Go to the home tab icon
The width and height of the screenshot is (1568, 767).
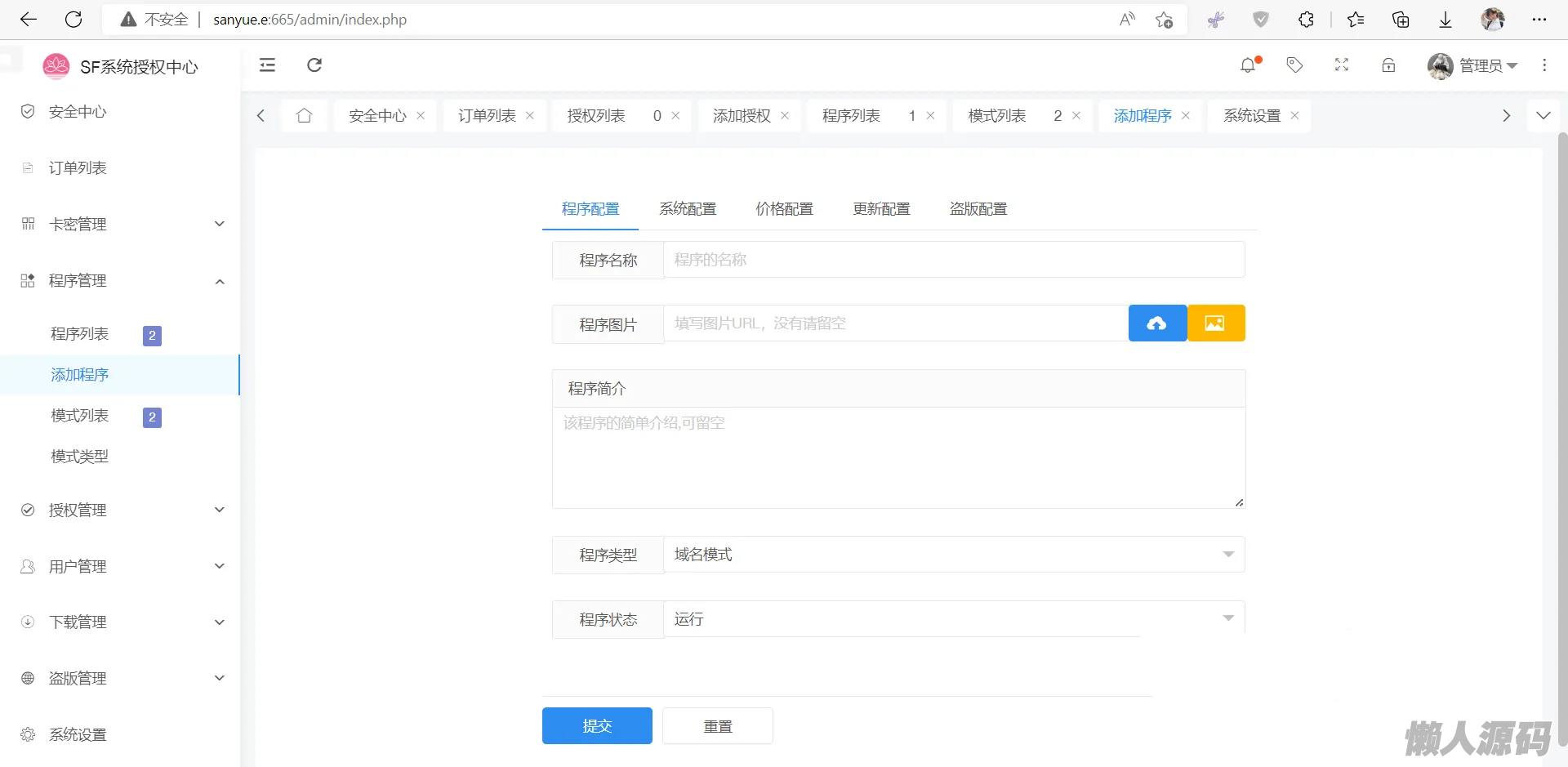click(x=304, y=116)
